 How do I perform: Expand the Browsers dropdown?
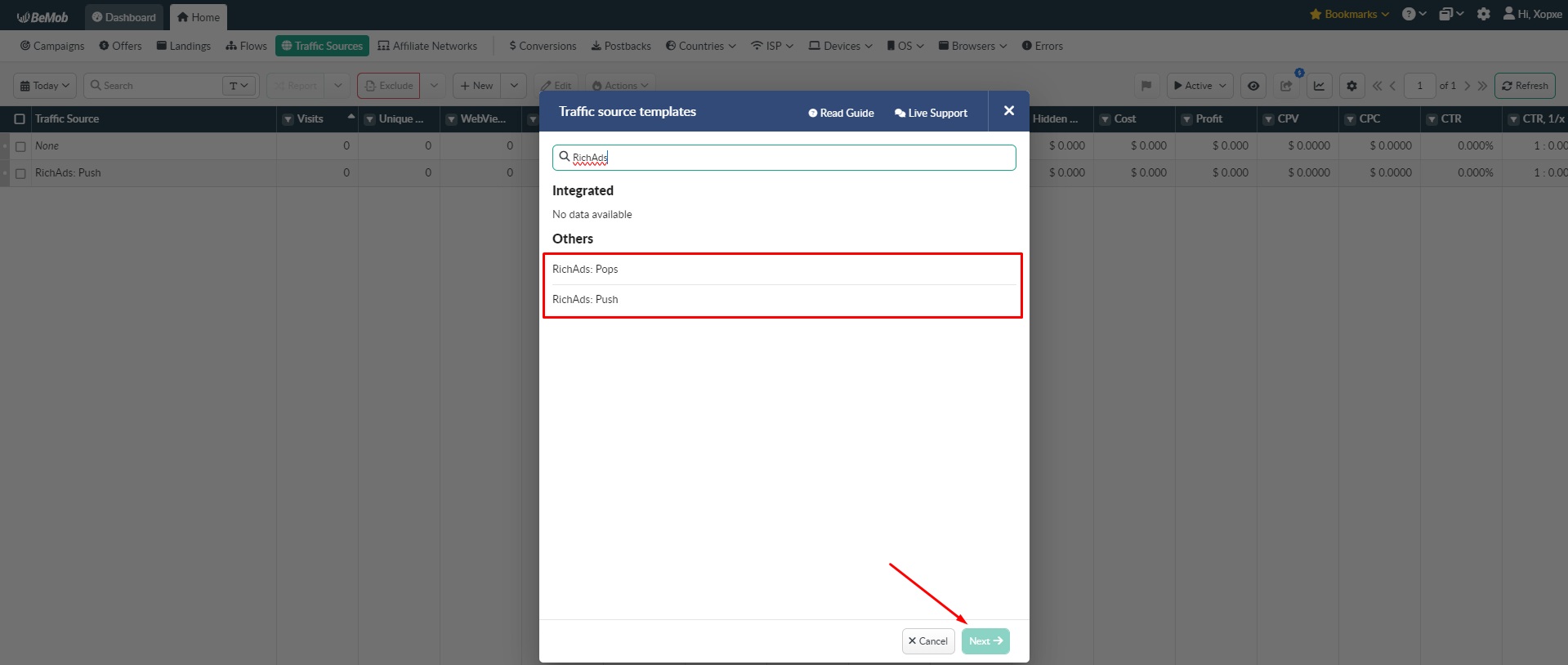click(x=973, y=46)
